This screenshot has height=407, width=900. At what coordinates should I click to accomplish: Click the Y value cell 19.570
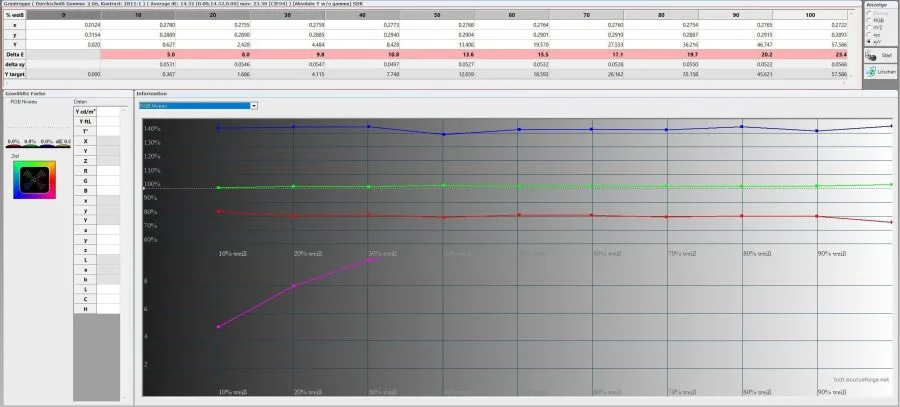pos(512,44)
